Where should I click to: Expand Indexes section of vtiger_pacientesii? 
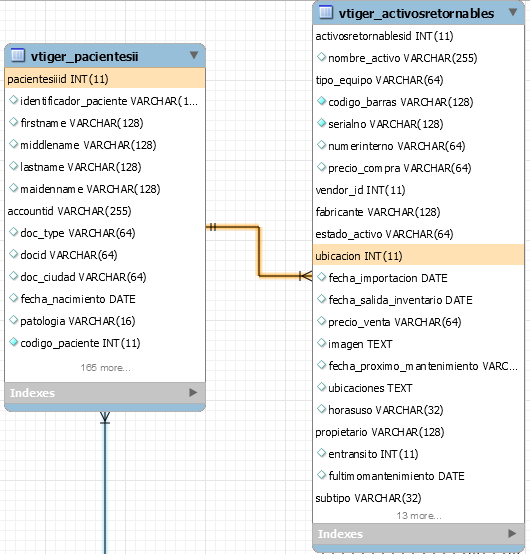click(193, 393)
